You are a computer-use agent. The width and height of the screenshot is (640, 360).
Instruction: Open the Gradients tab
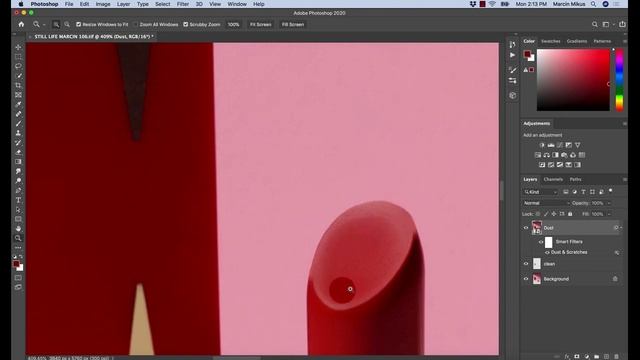tap(577, 41)
